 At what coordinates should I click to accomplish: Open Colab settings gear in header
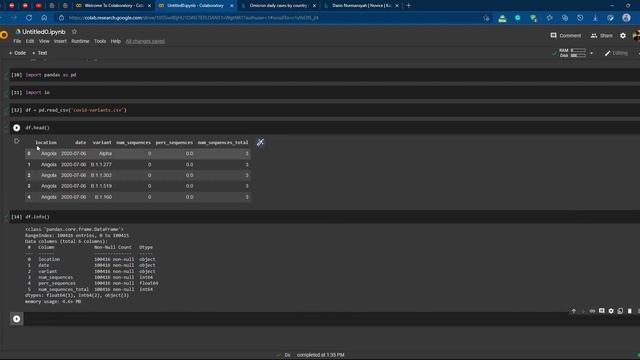(x=623, y=36)
